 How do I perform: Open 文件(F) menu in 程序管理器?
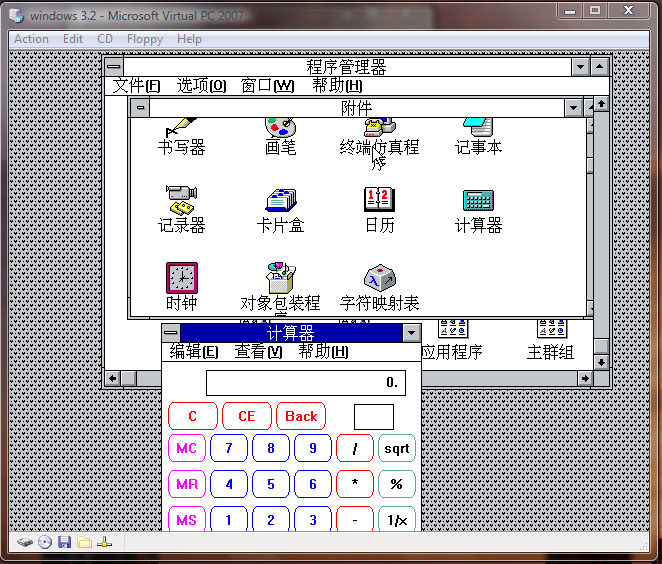(x=136, y=86)
